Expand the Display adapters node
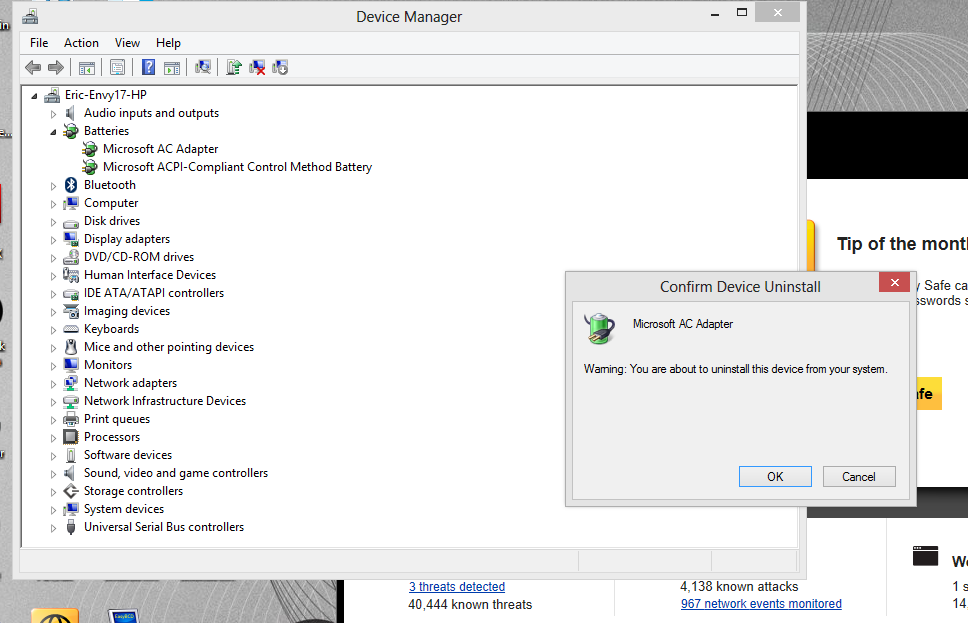The height and width of the screenshot is (623, 968). tap(53, 240)
